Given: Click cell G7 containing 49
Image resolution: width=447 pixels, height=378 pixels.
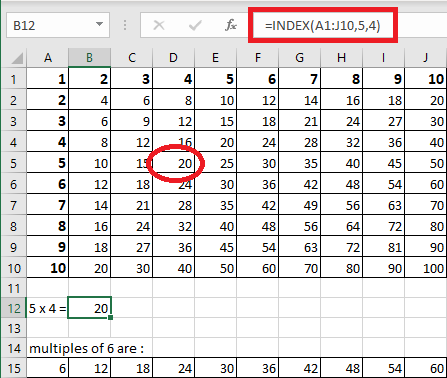Looking at the screenshot, I should click(300, 205).
